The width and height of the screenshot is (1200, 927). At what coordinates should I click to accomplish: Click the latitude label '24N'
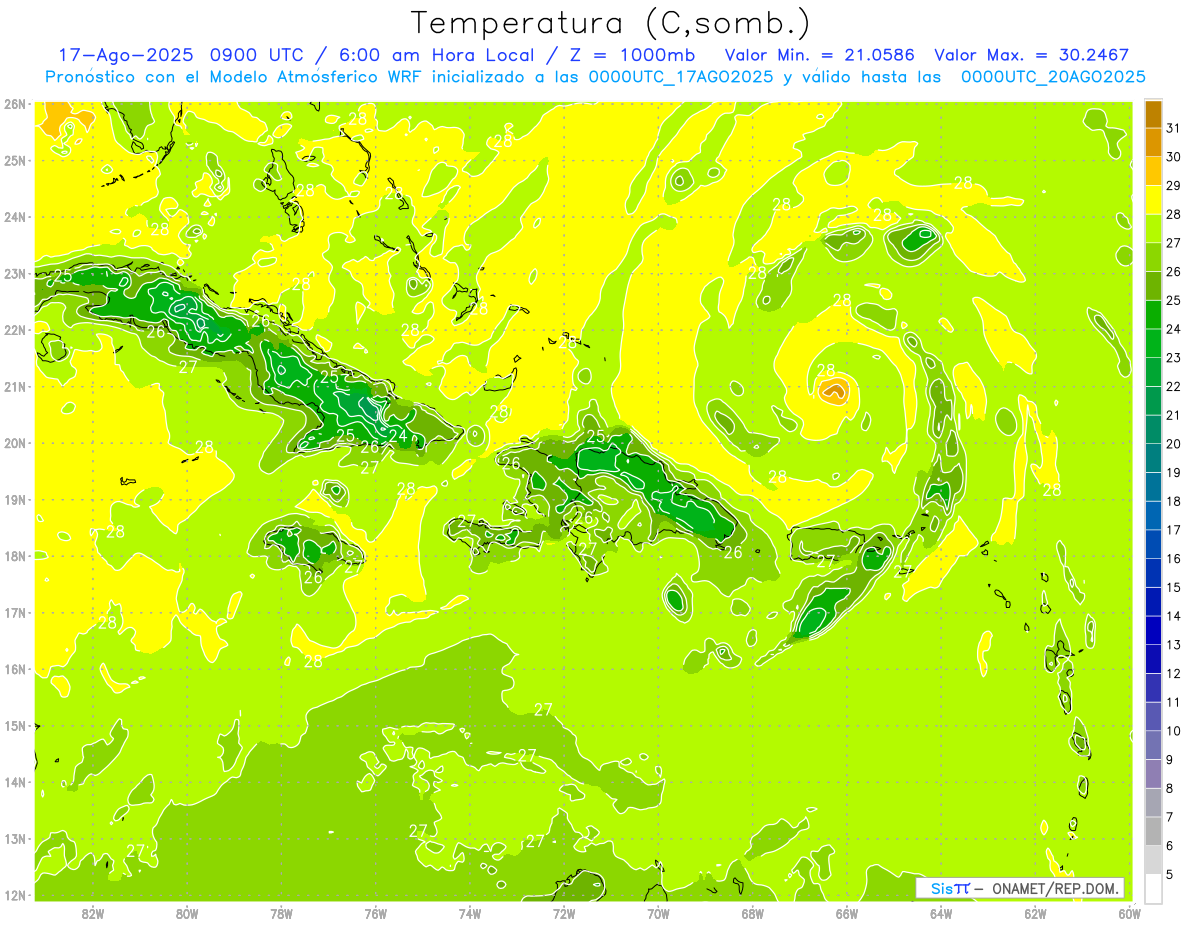pos(15,217)
